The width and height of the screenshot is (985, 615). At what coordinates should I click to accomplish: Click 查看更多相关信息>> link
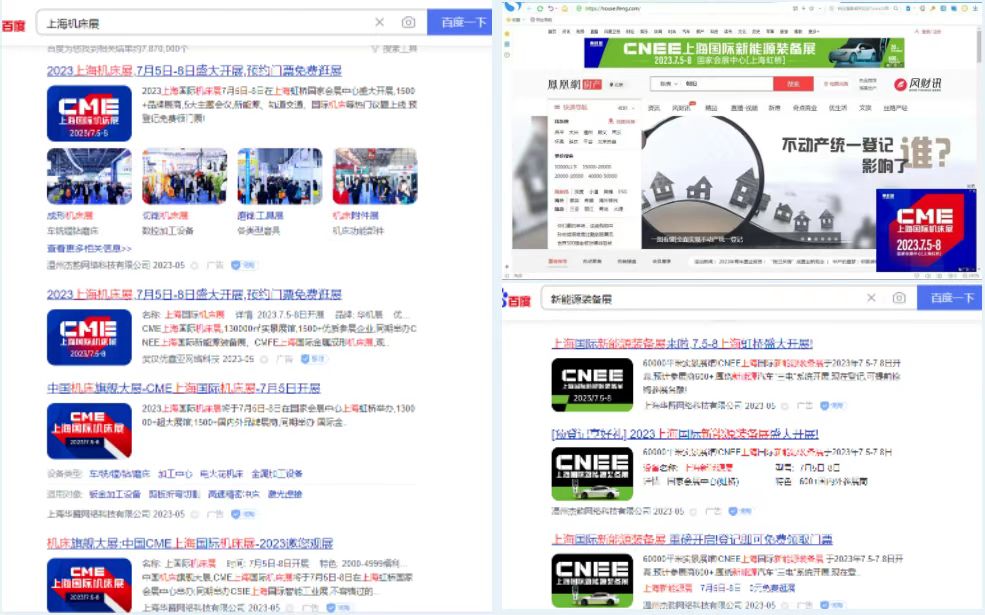coord(89,249)
